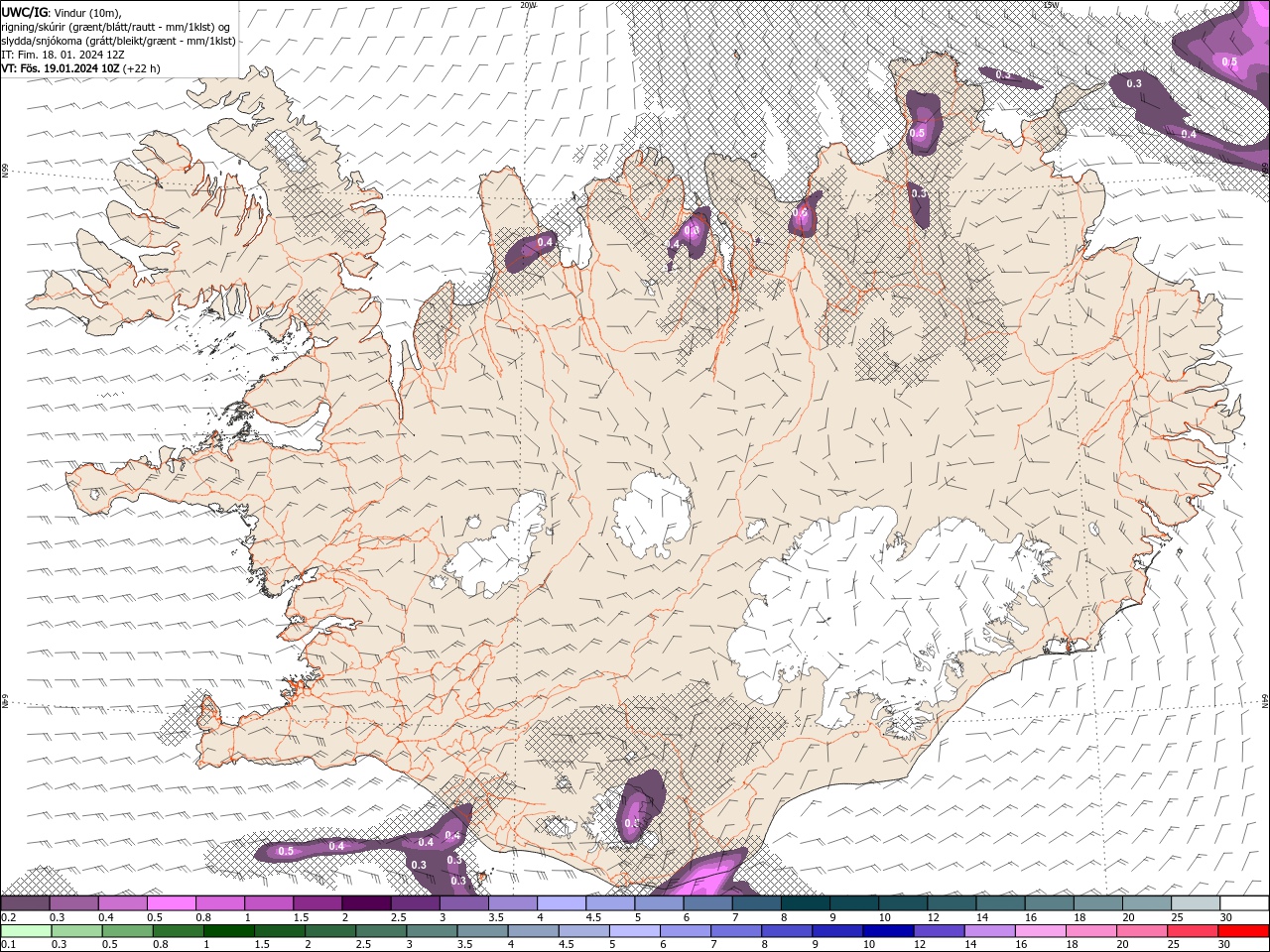Select the pale green 0.1–0.3 lower legend swatch

click(28, 931)
